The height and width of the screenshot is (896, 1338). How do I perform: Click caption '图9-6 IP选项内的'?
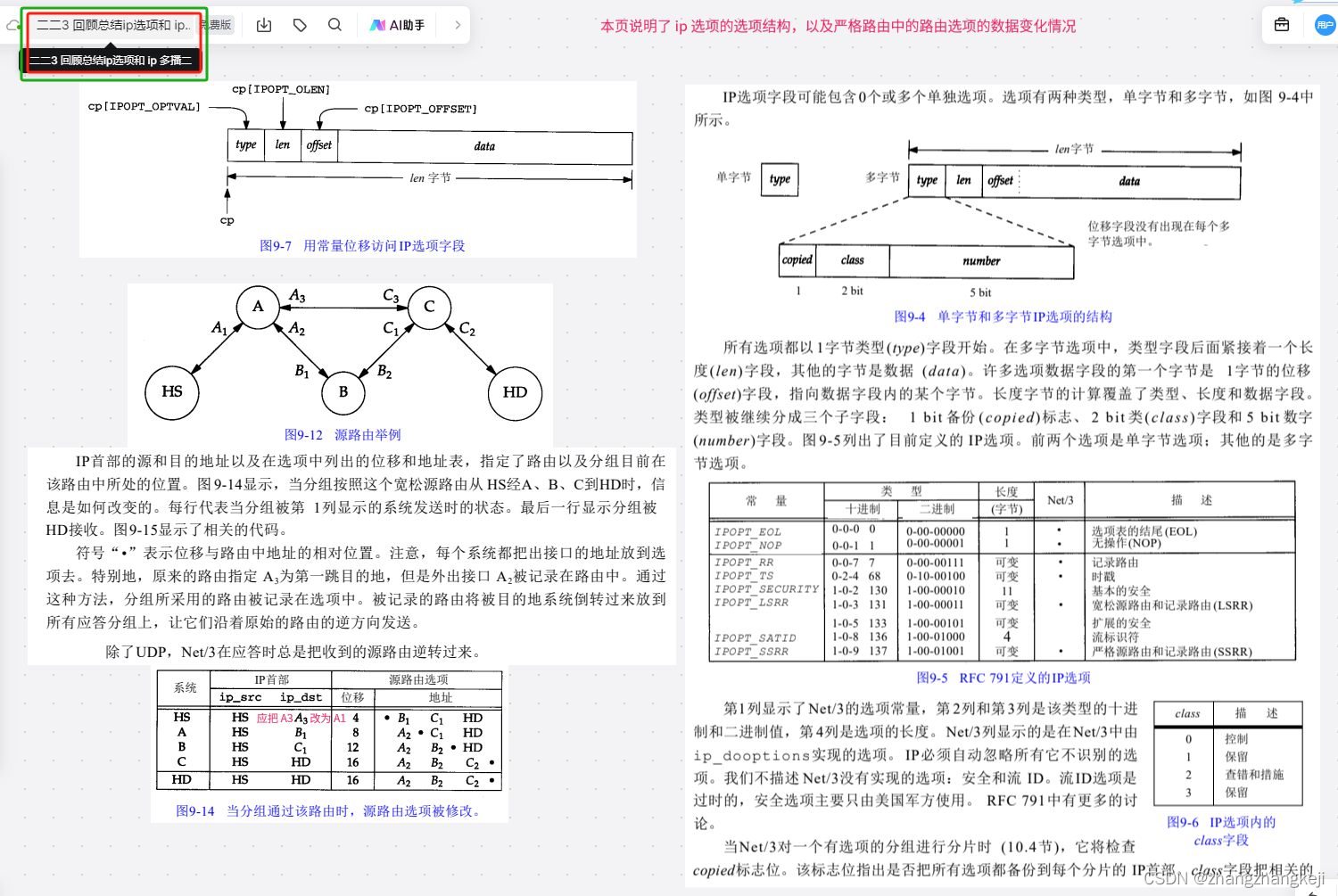pos(1221,822)
